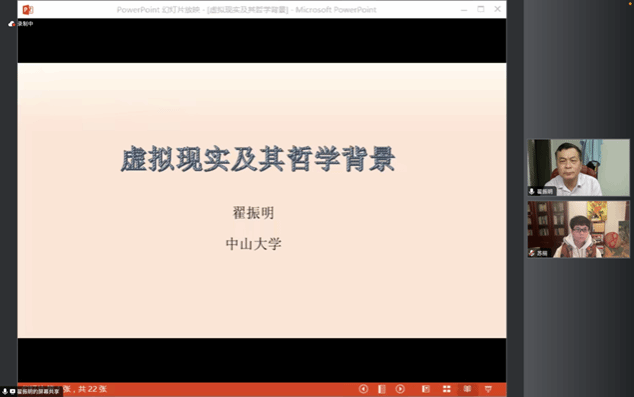This screenshot has height=397, width=634.
Task: Switch to normal view icon
Action: [x=426, y=389]
